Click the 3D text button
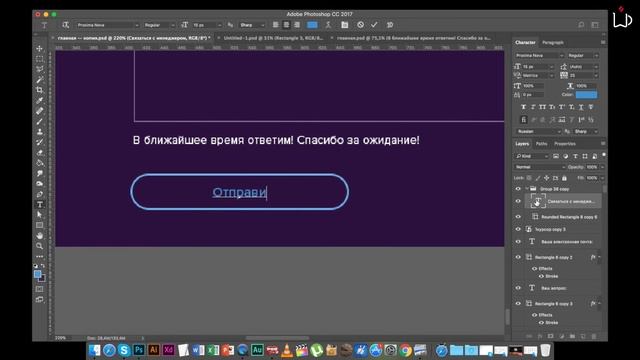Viewport: 640px width, 360px height. (x=390, y=25)
